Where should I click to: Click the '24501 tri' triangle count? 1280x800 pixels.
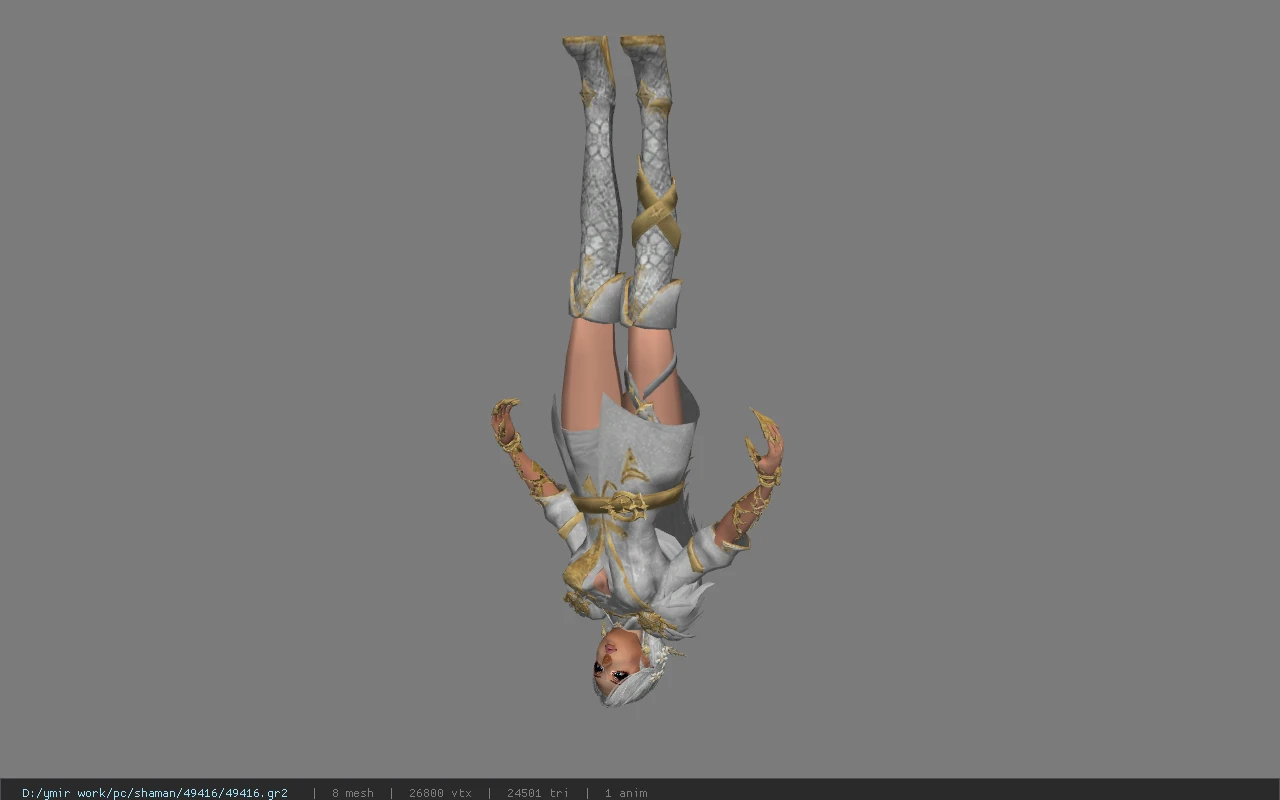(x=538, y=793)
